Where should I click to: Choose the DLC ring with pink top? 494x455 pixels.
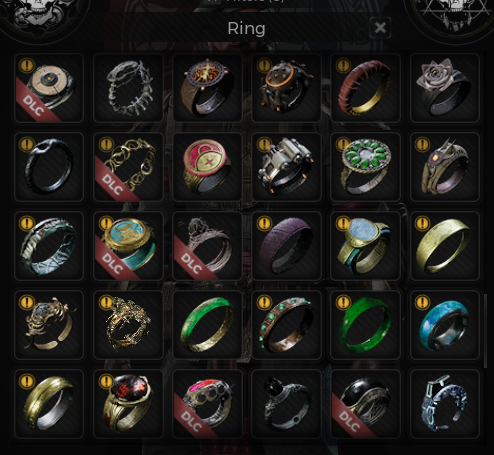(207, 404)
